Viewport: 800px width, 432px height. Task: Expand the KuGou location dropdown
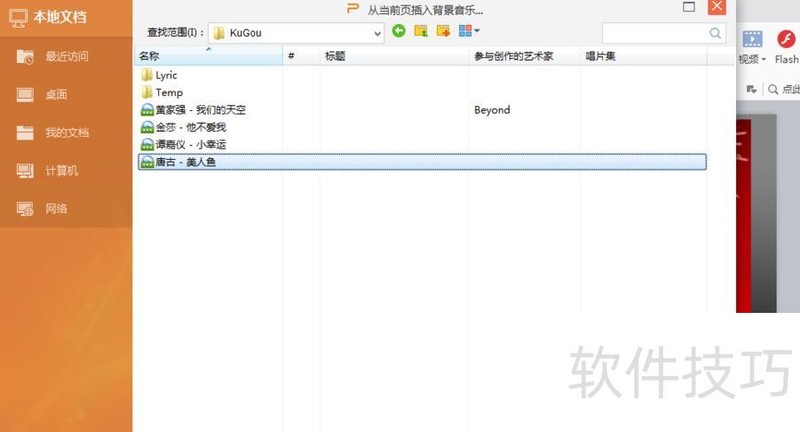tap(377, 34)
